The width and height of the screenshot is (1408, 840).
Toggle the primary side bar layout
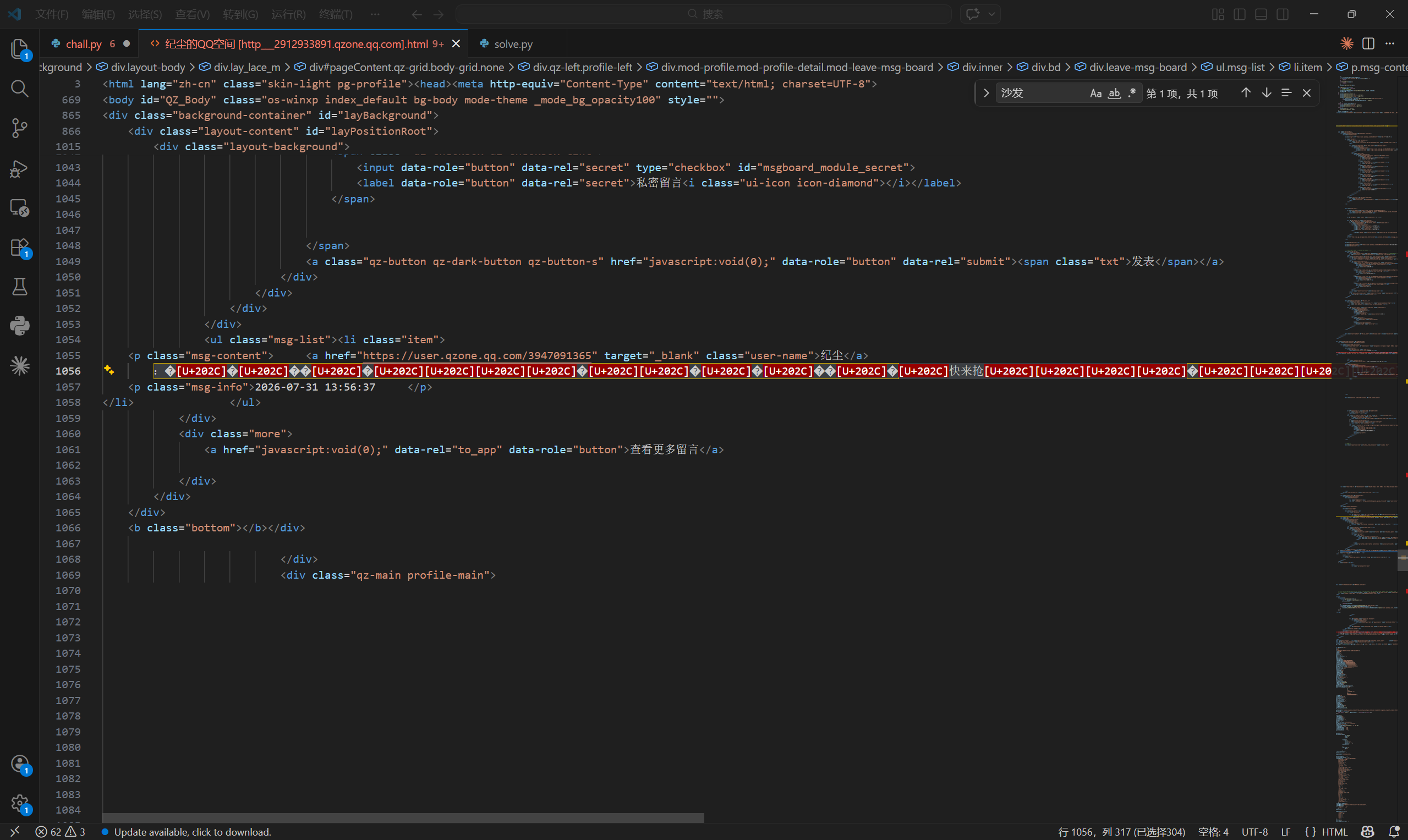pyautogui.click(x=1239, y=14)
